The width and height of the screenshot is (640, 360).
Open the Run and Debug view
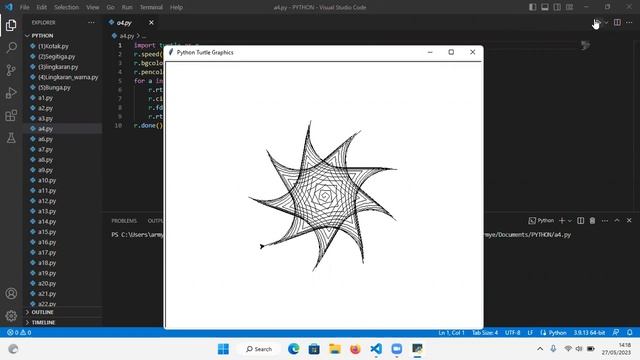pyautogui.click(x=11, y=93)
